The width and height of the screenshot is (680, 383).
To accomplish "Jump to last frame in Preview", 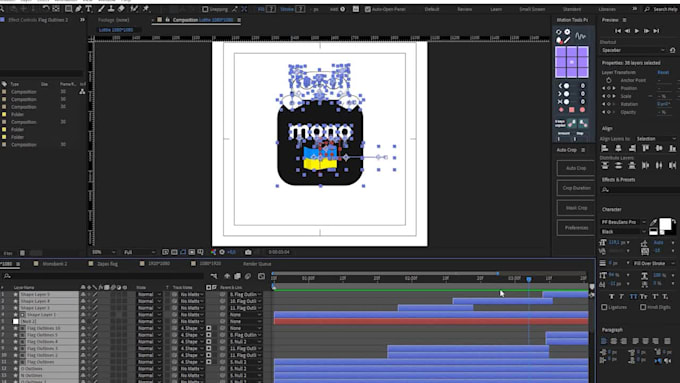I will [x=656, y=31].
